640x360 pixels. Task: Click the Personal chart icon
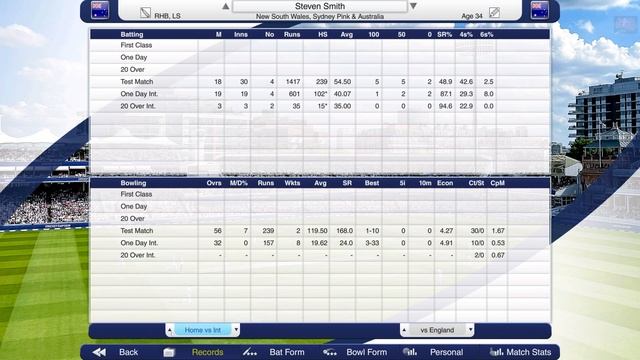(x=409, y=351)
